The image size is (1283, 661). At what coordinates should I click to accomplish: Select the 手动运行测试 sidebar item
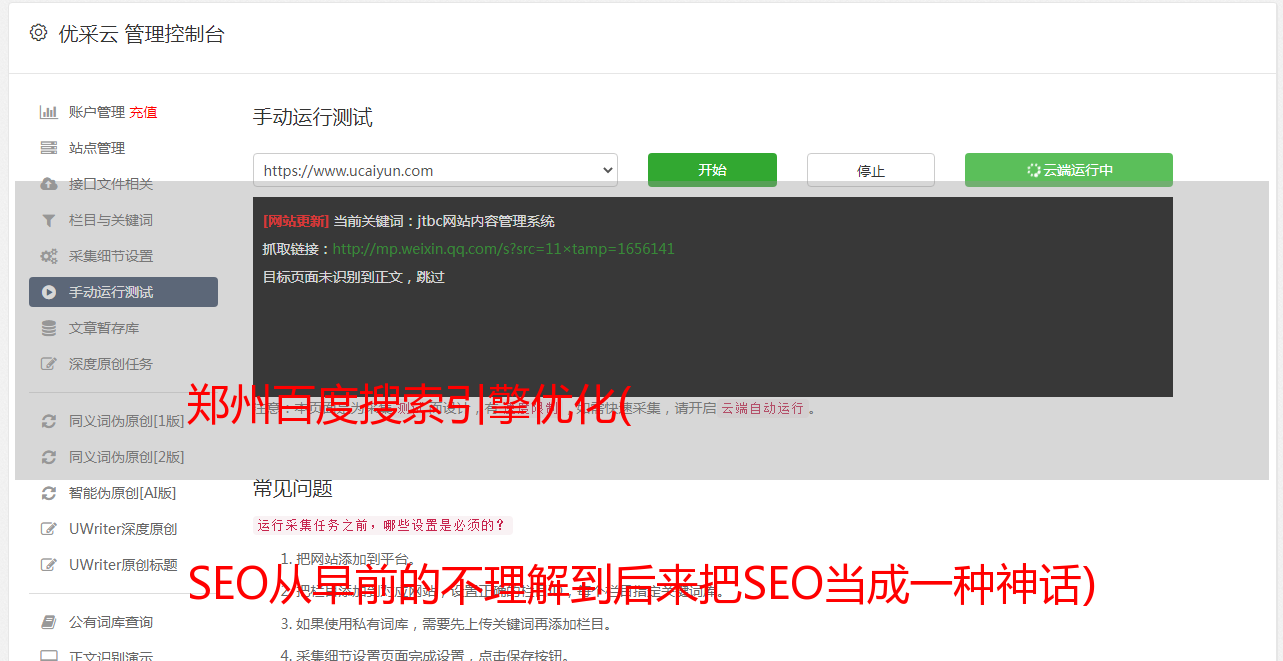click(x=123, y=292)
